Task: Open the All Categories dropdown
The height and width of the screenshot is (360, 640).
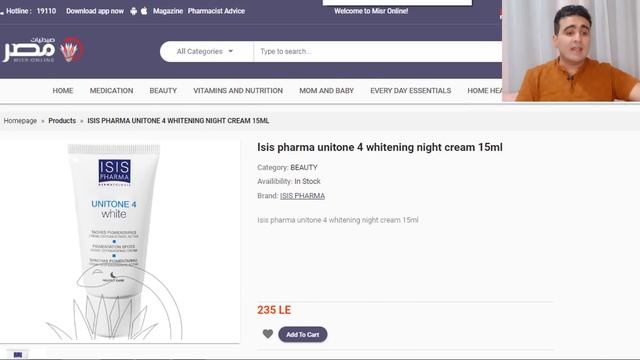Action: pyautogui.click(x=205, y=51)
